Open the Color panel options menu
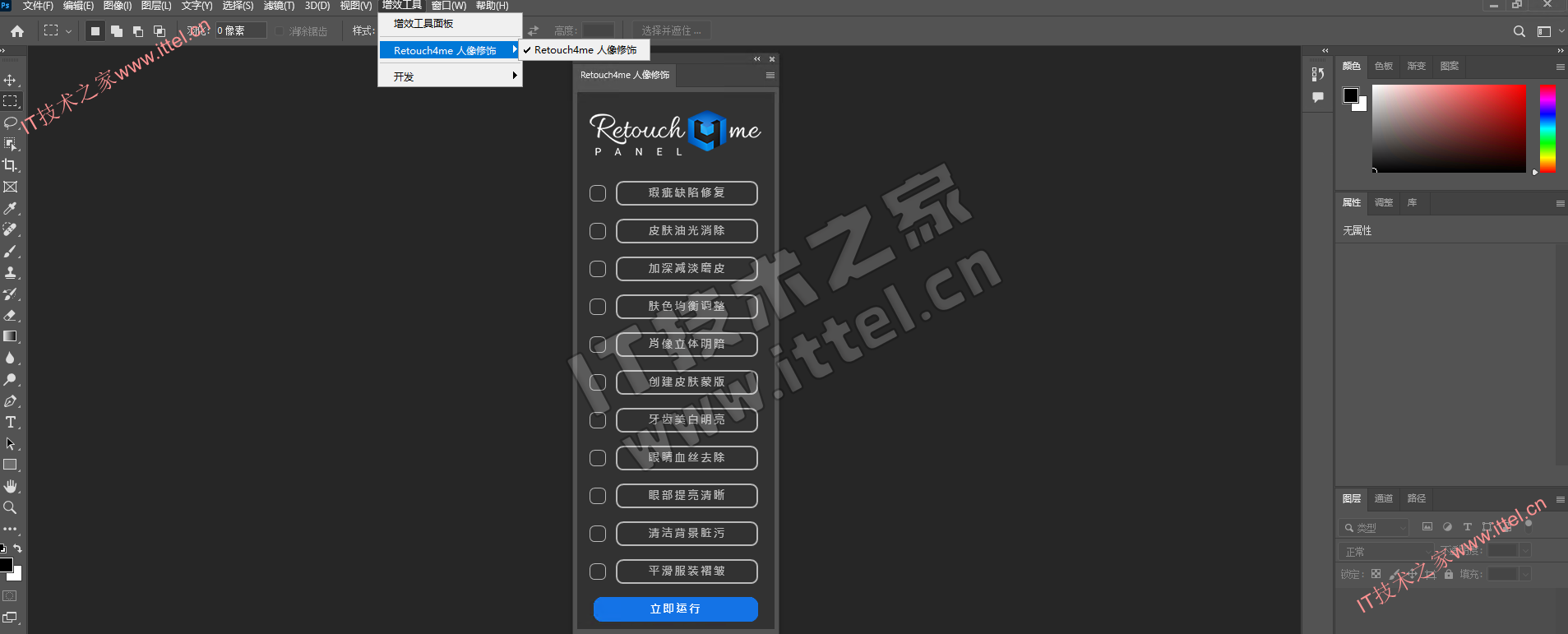The image size is (1568, 634). 1560,67
